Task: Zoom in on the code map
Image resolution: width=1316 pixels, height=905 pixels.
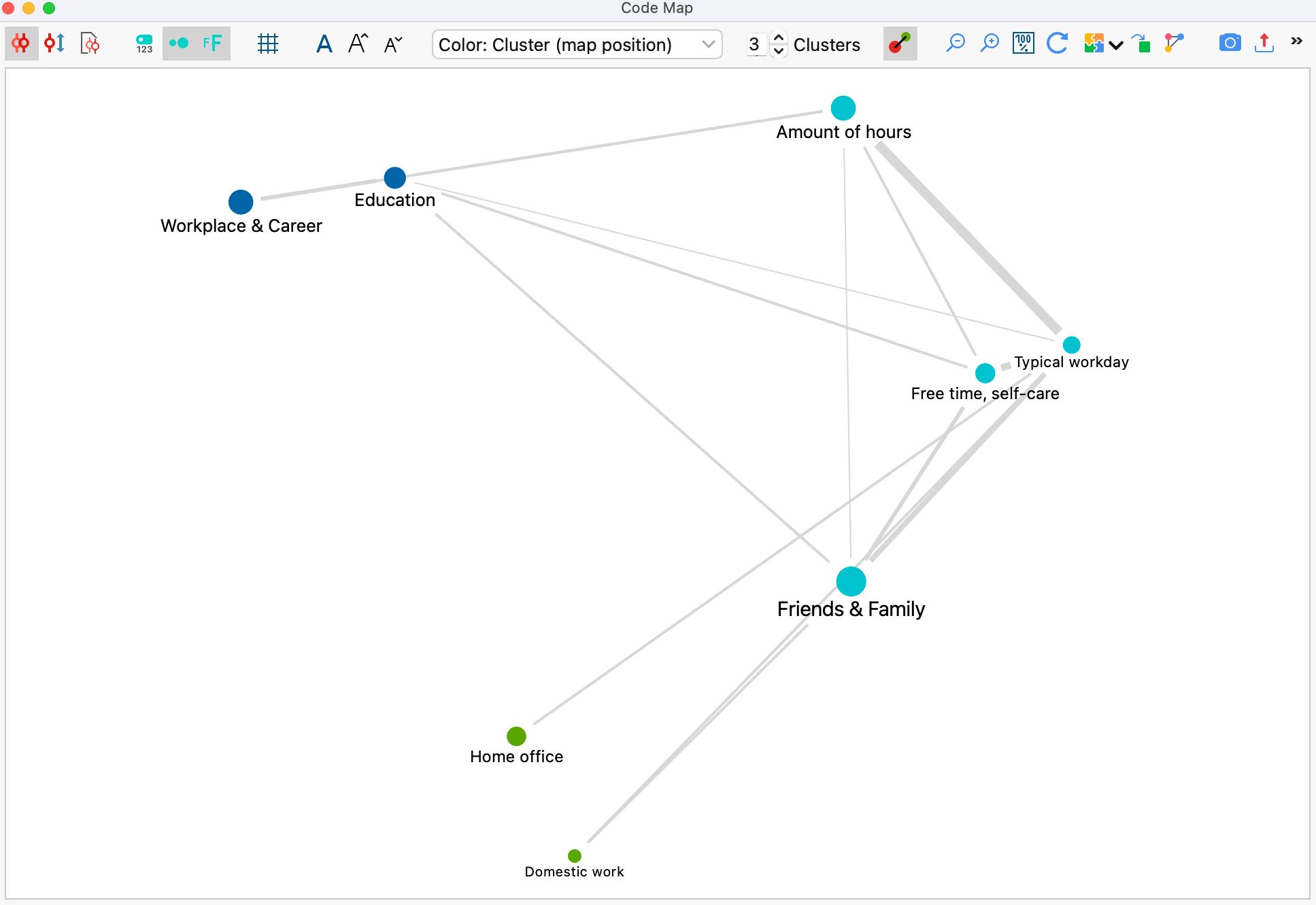Action: (990, 44)
